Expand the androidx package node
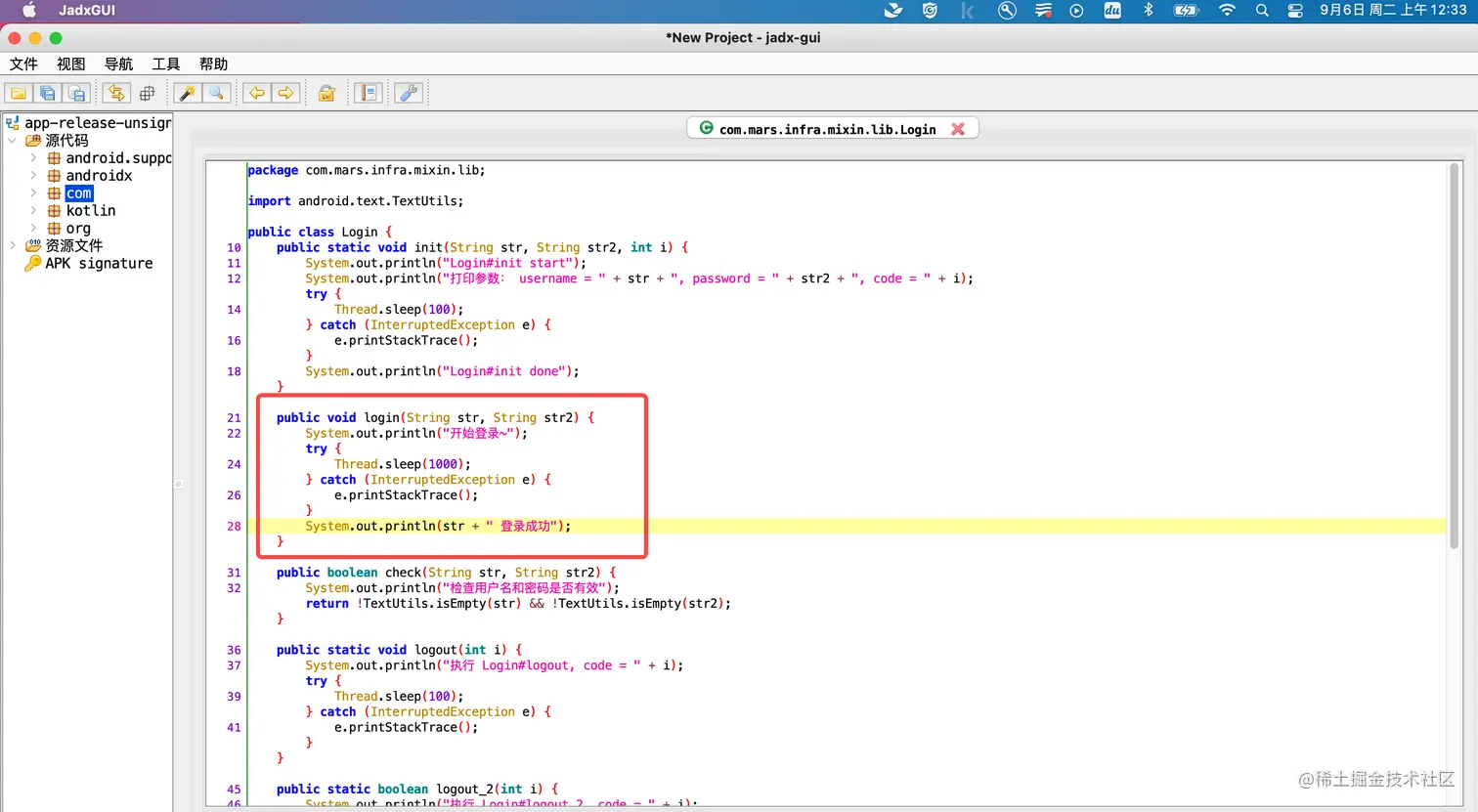Screen dimensions: 1478x812 (33, 176)
